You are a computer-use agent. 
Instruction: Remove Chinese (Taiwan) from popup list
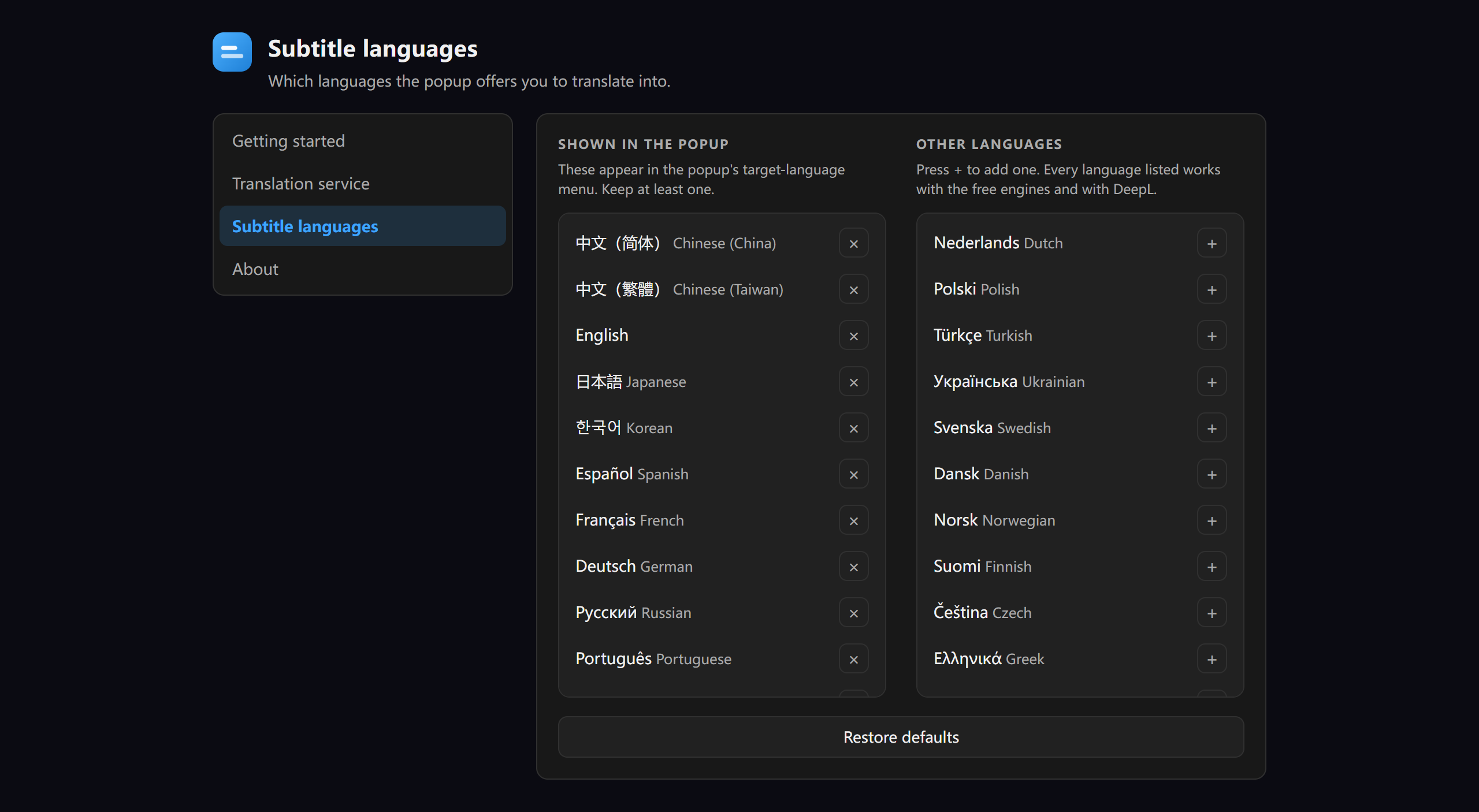[853, 289]
